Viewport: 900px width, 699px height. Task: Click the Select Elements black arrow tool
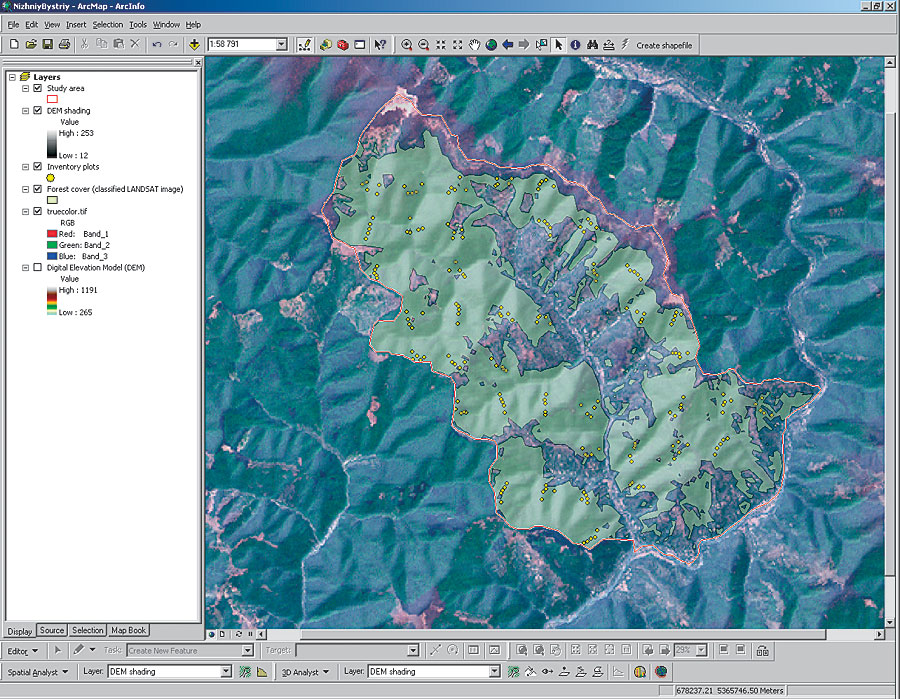tap(558, 45)
